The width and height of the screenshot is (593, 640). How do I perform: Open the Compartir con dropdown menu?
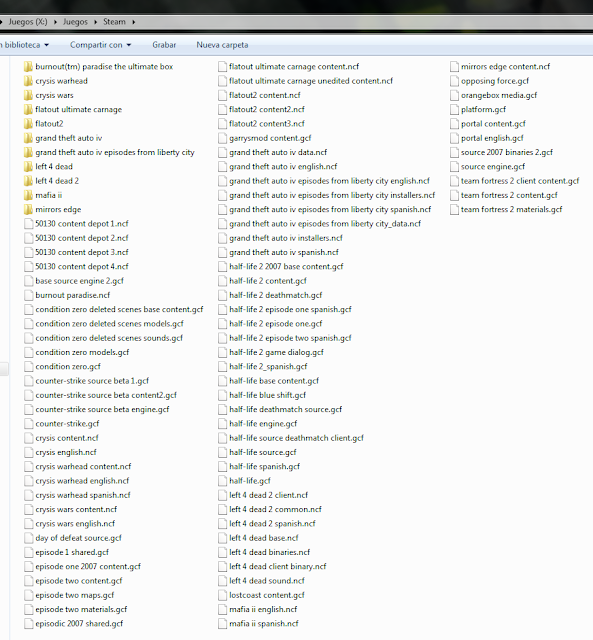100,45
